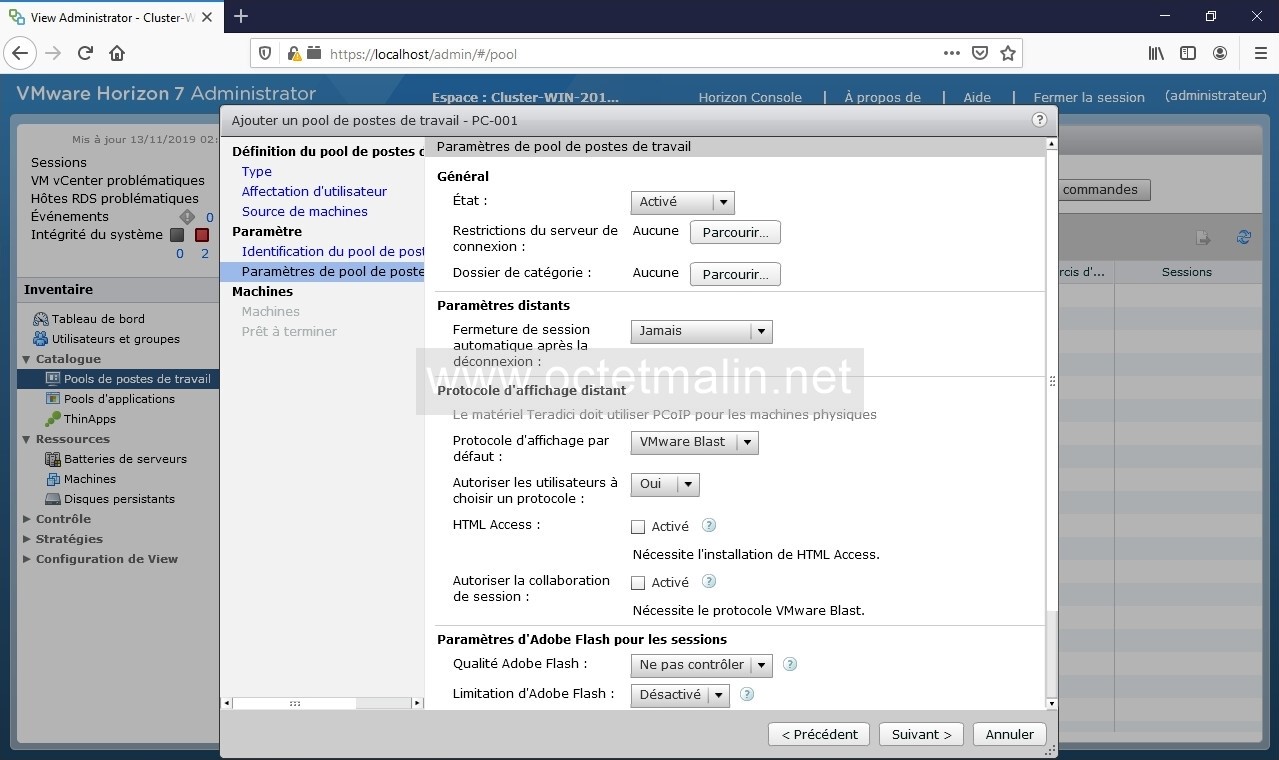Click the events warning diamond icon
This screenshot has height=760, width=1279.
click(x=187, y=217)
